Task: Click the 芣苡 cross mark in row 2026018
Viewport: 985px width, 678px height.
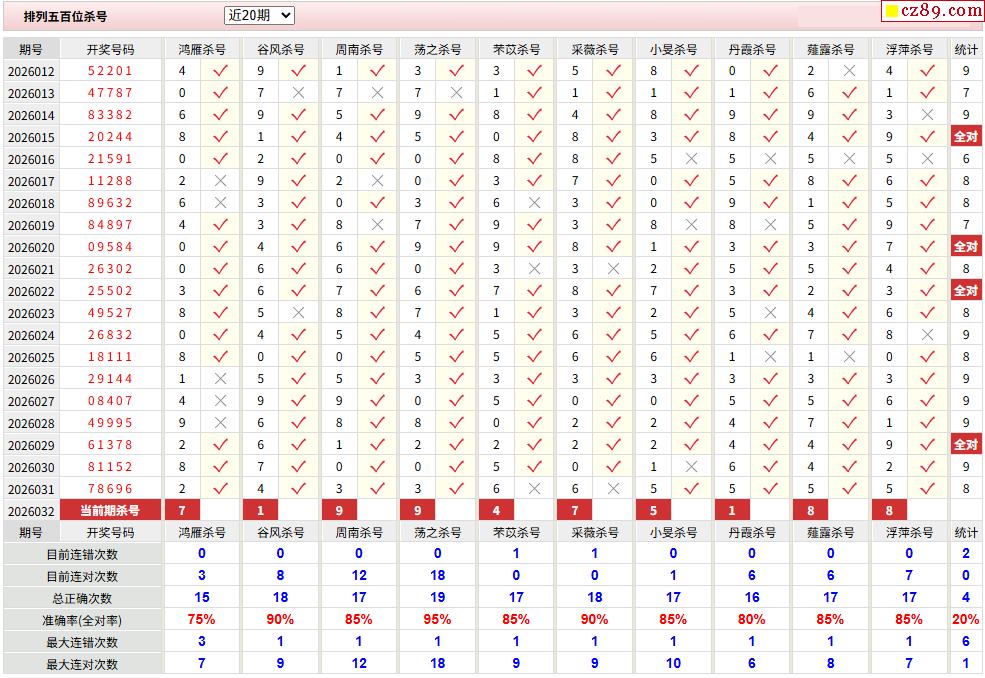Action: point(535,203)
